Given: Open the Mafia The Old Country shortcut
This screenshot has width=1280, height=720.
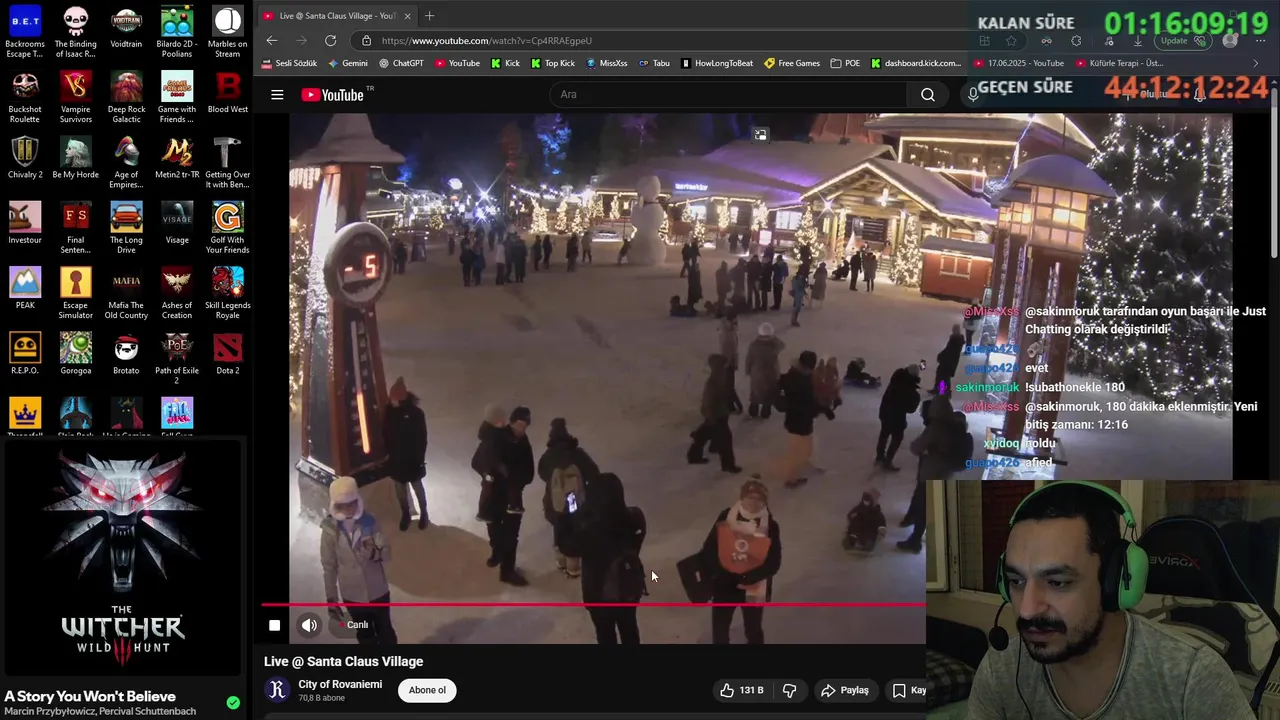Looking at the screenshot, I should (126, 293).
